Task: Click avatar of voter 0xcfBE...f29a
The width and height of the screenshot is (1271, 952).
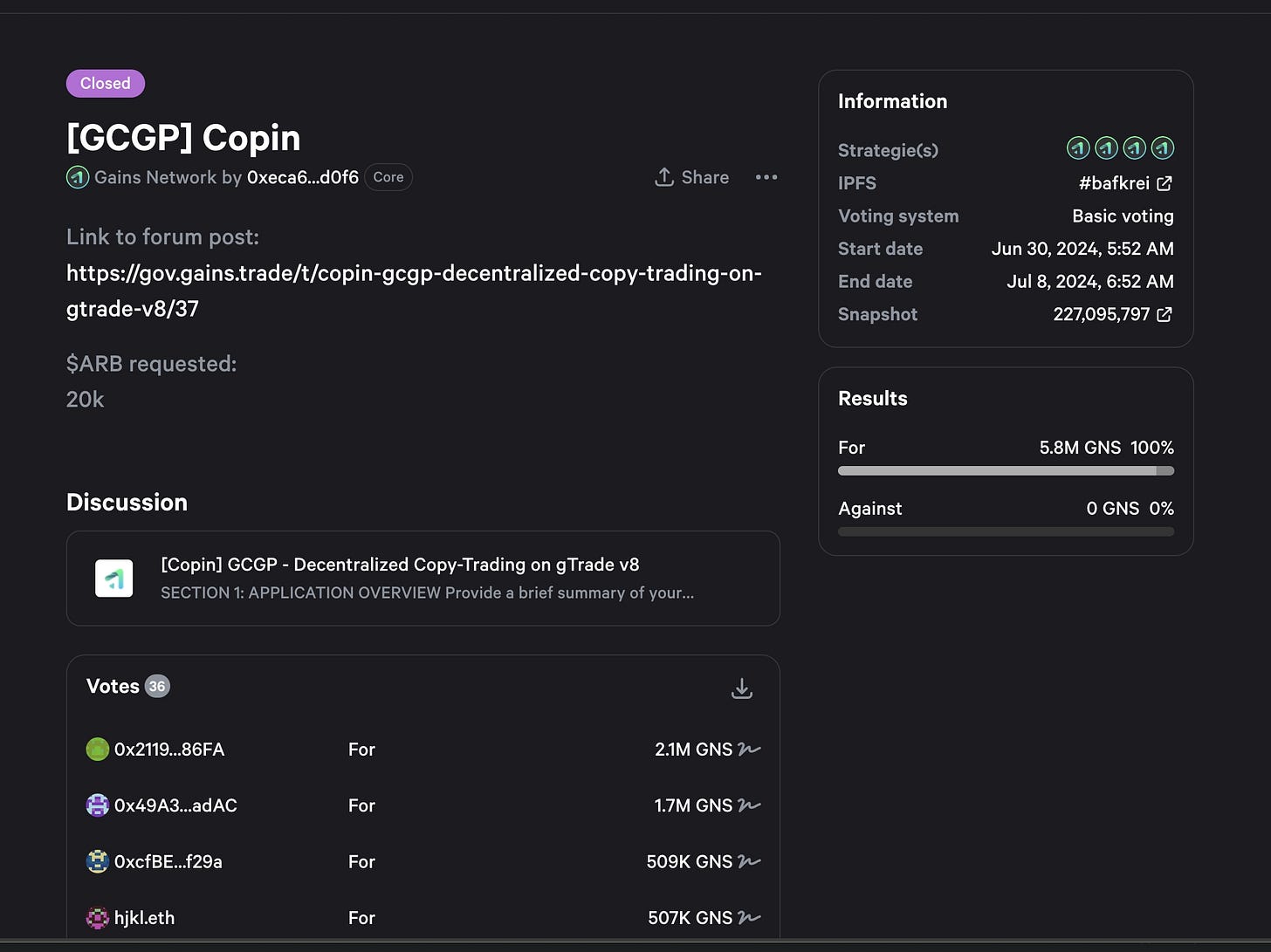Action: pos(98,861)
